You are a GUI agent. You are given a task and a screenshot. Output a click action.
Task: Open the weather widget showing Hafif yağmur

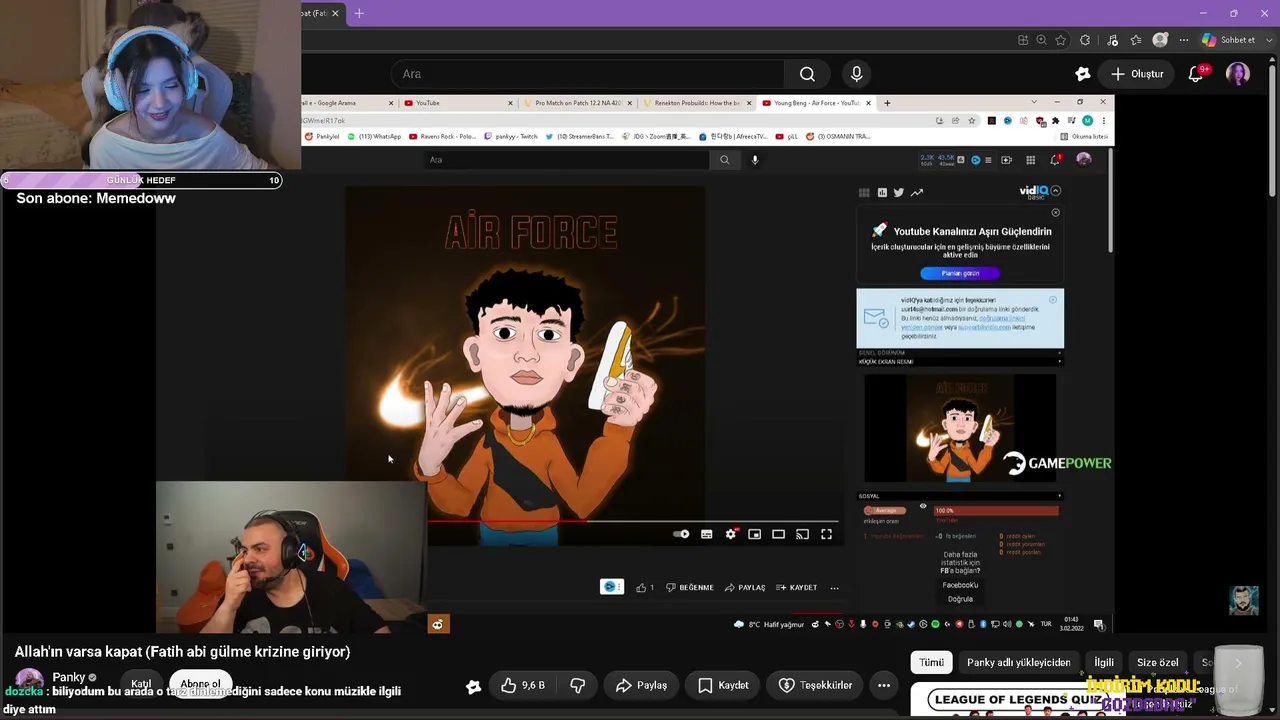tap(768, 624)
